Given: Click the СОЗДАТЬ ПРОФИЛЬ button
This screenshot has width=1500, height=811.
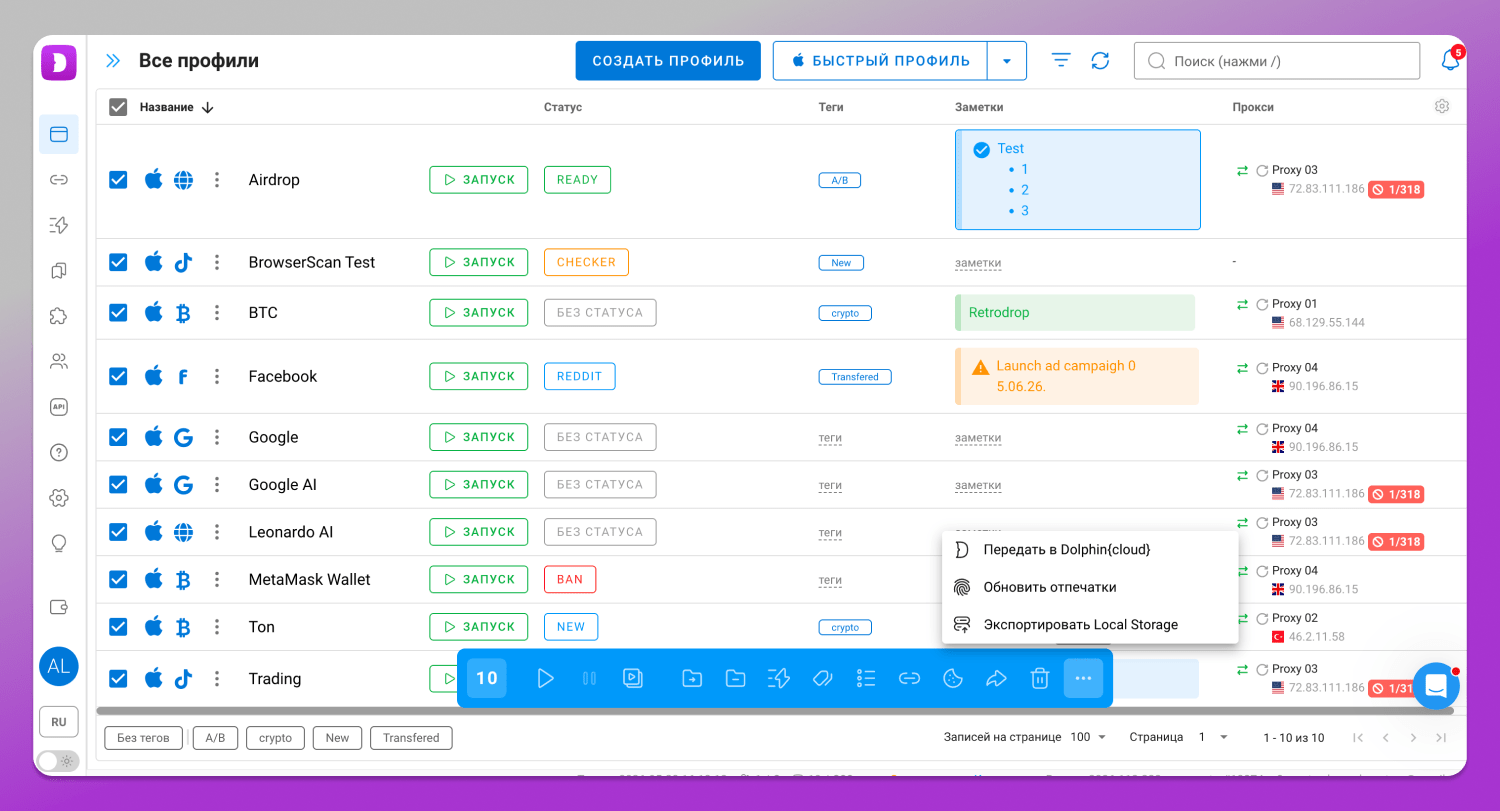Looking at the screenshot, I should (668, 61).
